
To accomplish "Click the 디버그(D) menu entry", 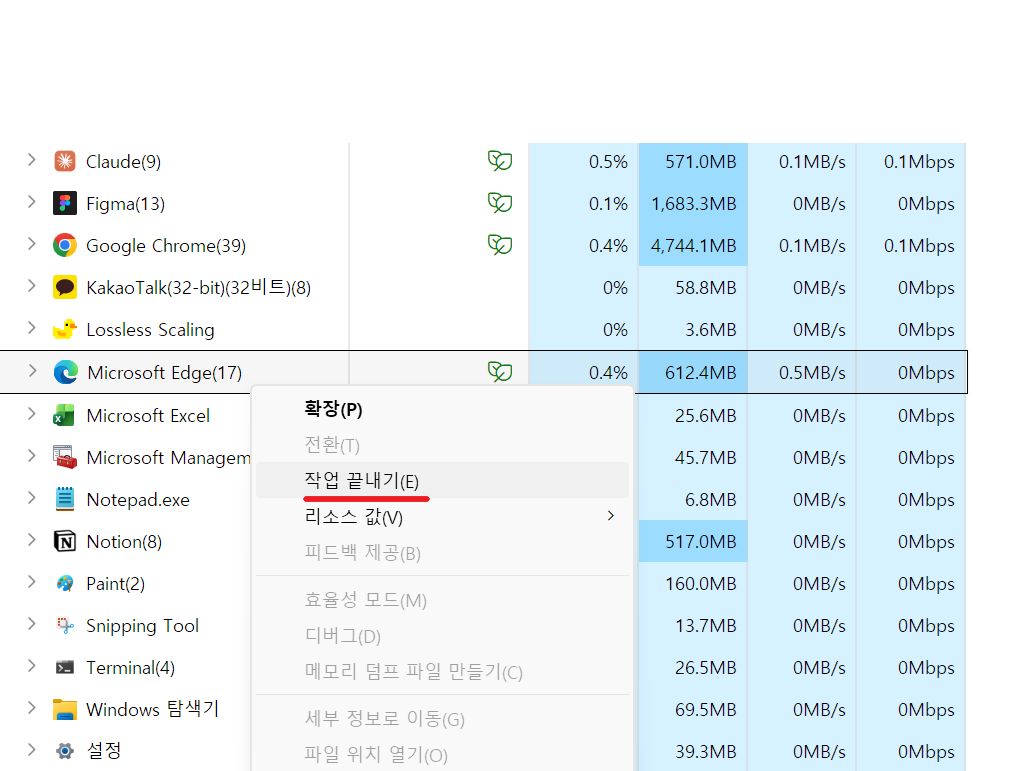I will tap(442, 636).
